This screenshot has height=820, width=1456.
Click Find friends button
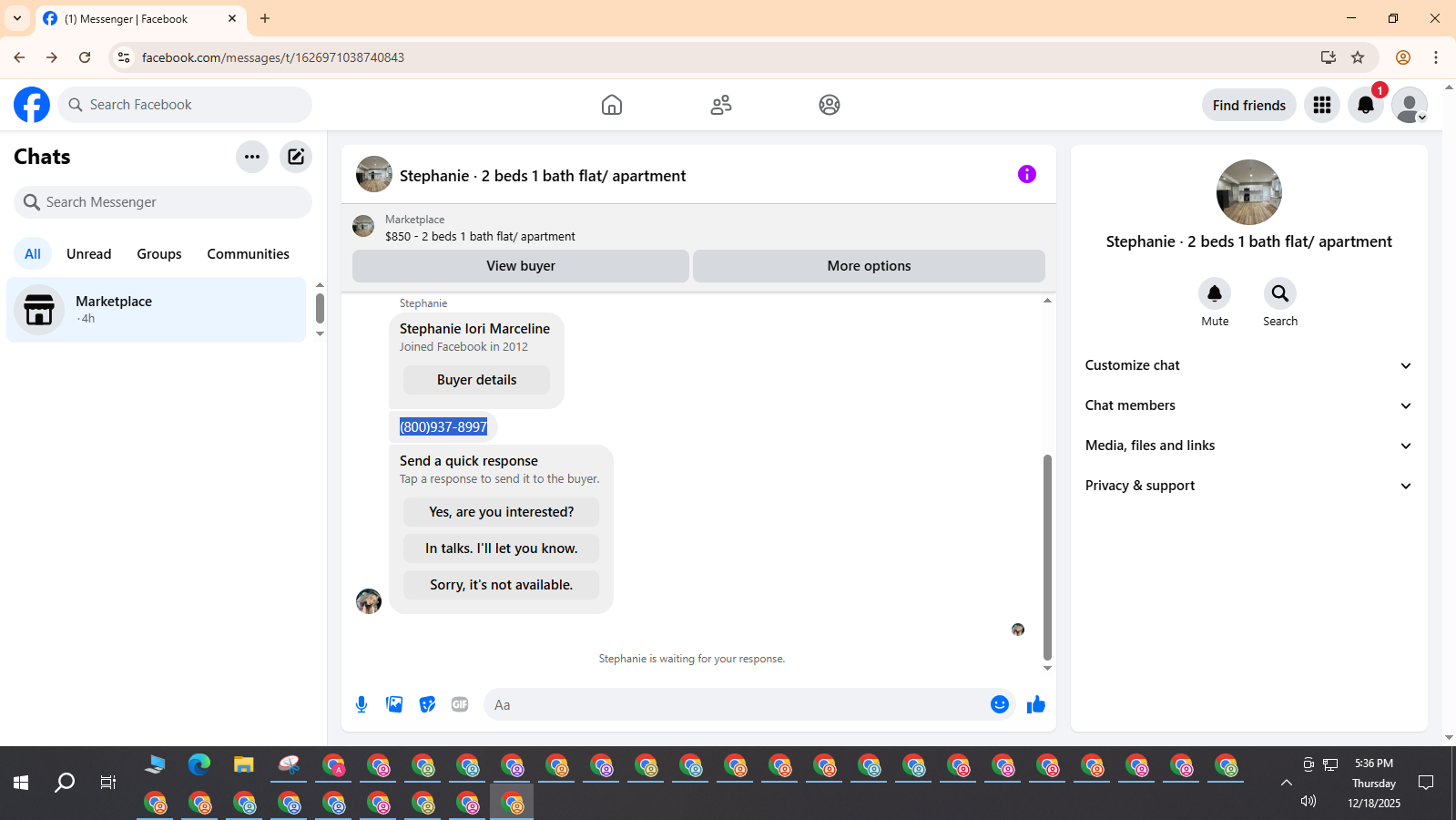1249,105
